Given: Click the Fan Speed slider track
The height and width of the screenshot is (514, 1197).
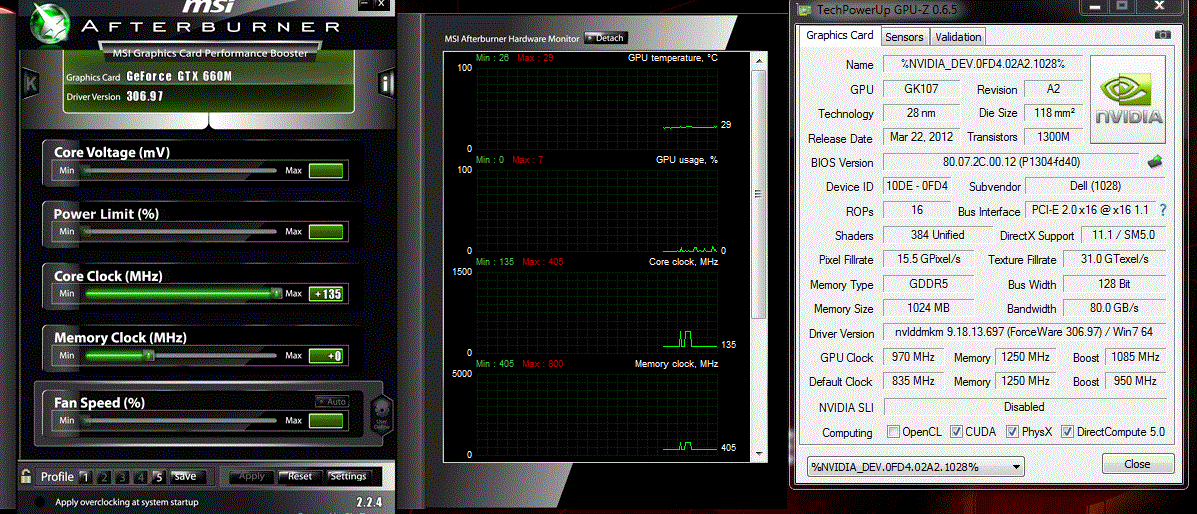Looking at the screenshot, I should (x=179, y=421).
